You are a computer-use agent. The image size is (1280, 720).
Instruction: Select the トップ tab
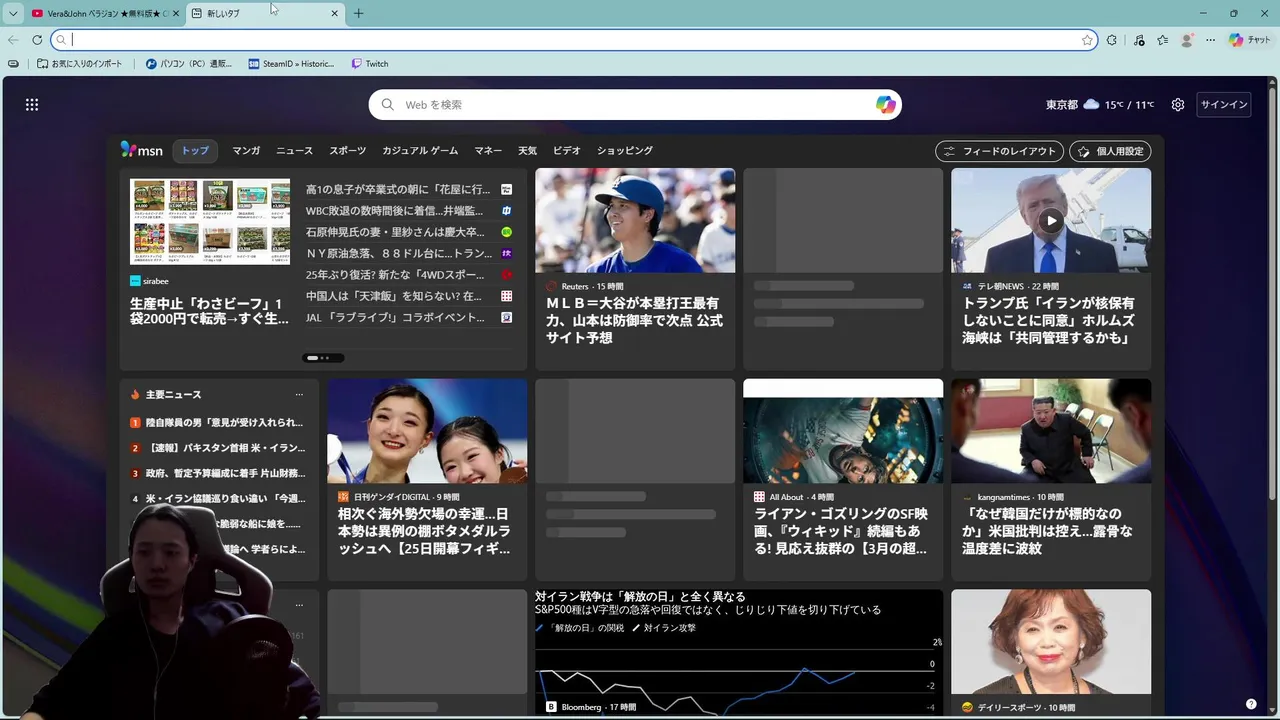[x=195, y=151]
